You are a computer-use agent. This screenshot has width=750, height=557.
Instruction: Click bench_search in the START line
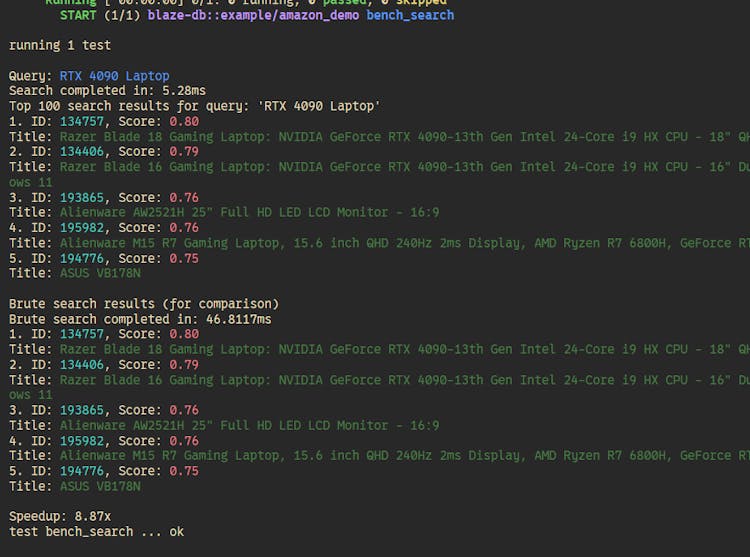pos(410,15)
